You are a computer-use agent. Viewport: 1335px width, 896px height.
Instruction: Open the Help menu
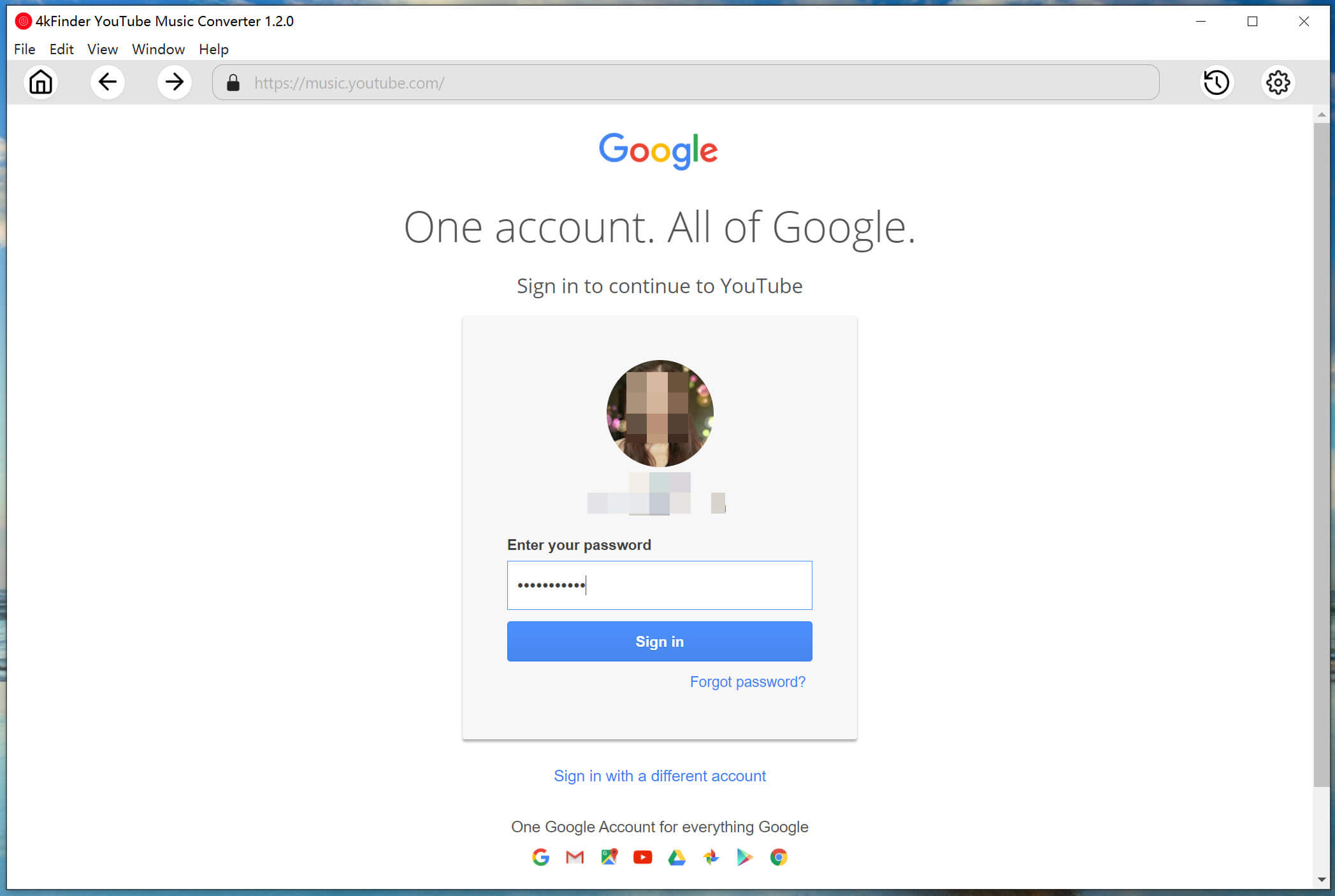click(213, 48)
